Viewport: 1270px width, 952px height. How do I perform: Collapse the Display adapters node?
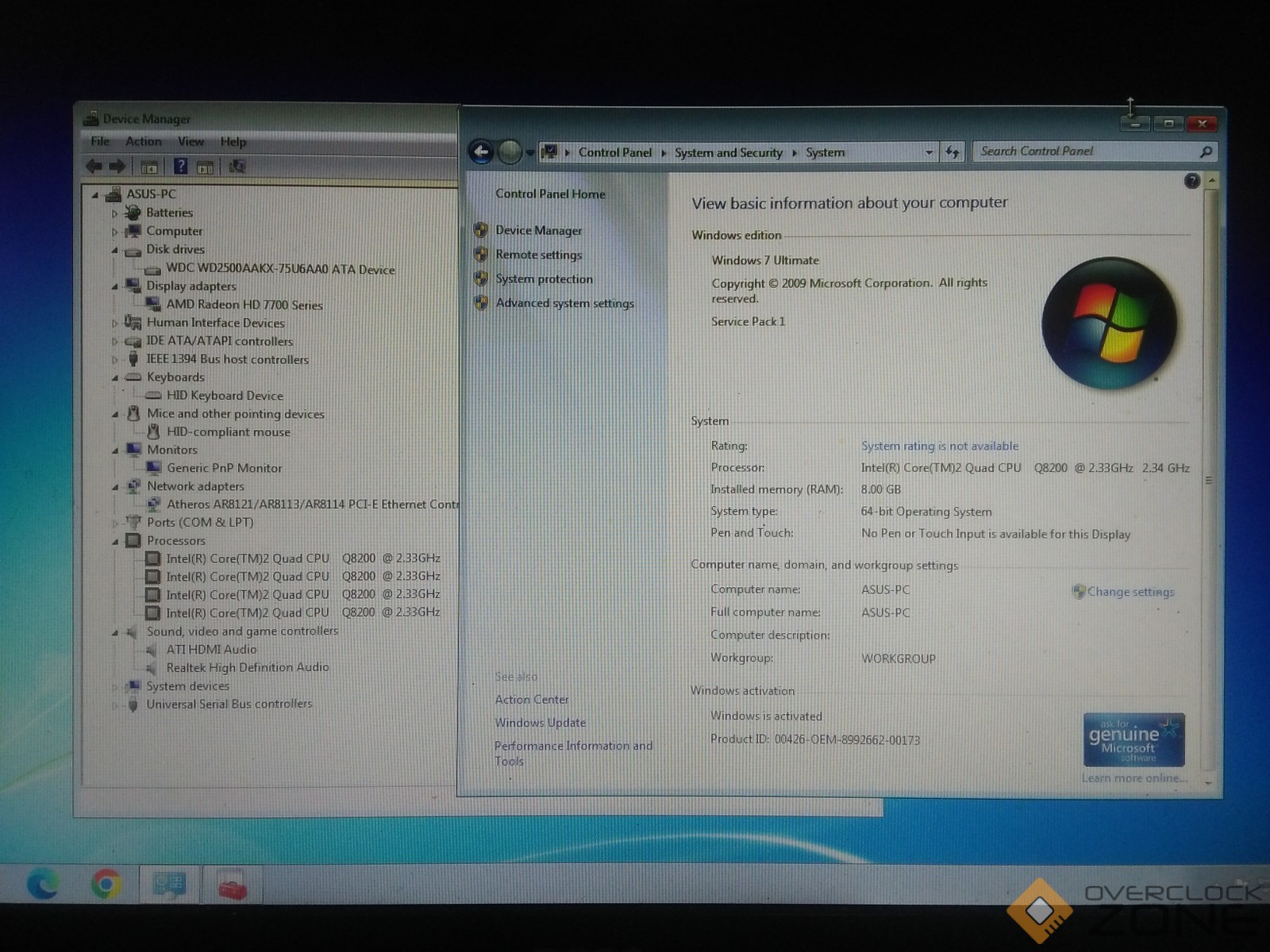115,286
